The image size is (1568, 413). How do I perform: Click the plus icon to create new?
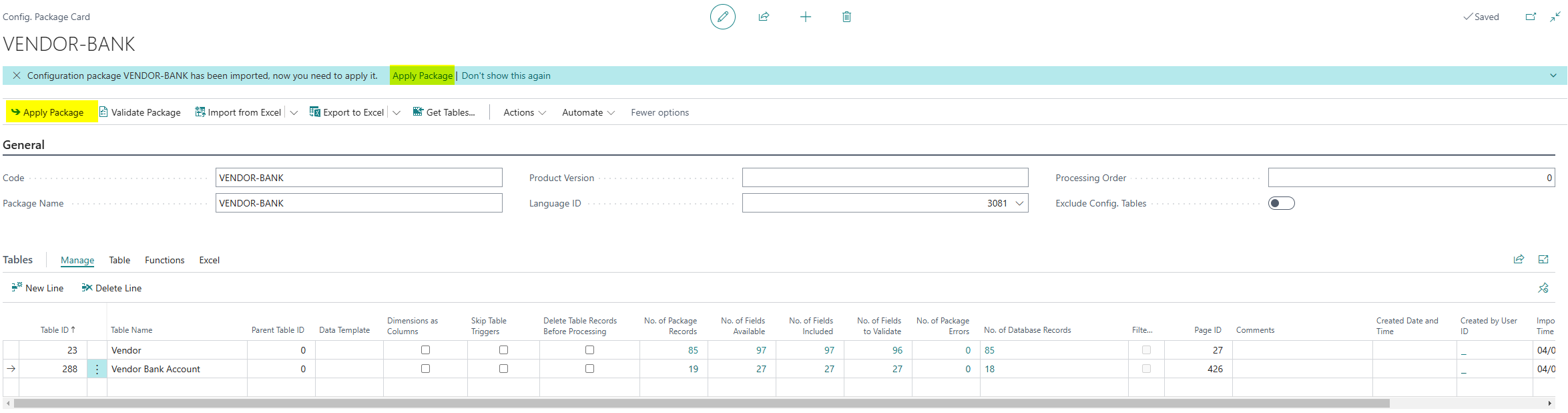805,17
